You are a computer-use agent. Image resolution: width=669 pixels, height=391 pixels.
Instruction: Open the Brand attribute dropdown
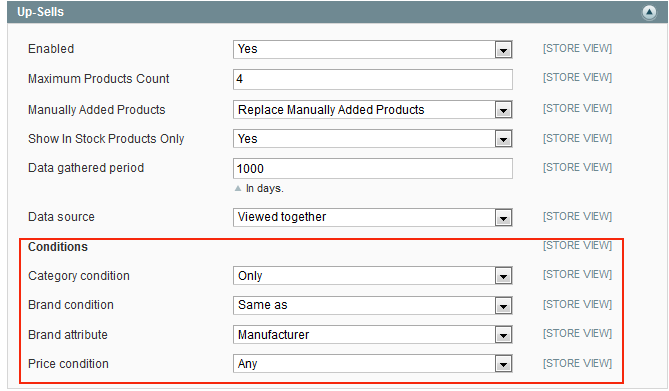[x=372, y=335]
